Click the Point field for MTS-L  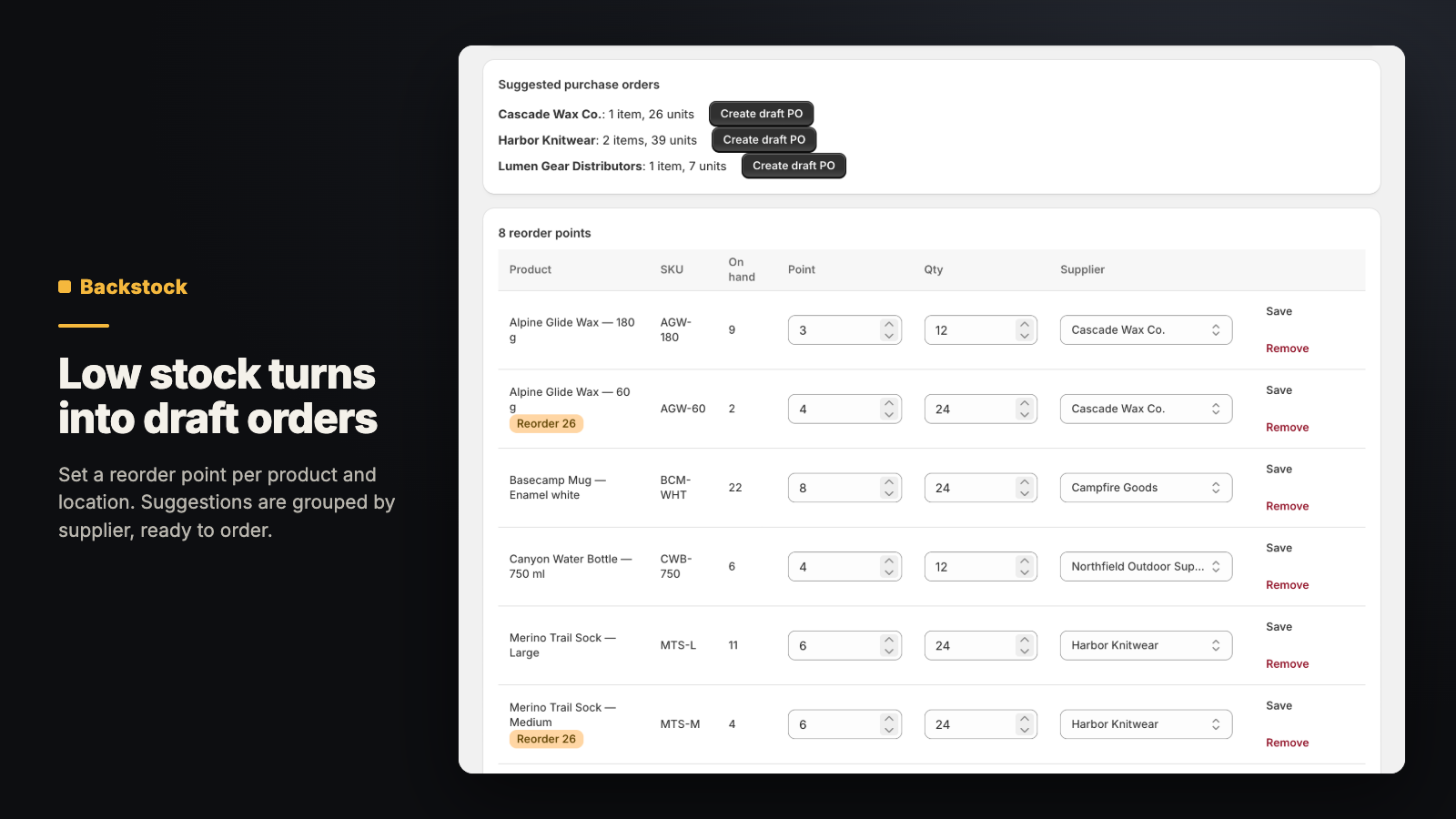844,646
